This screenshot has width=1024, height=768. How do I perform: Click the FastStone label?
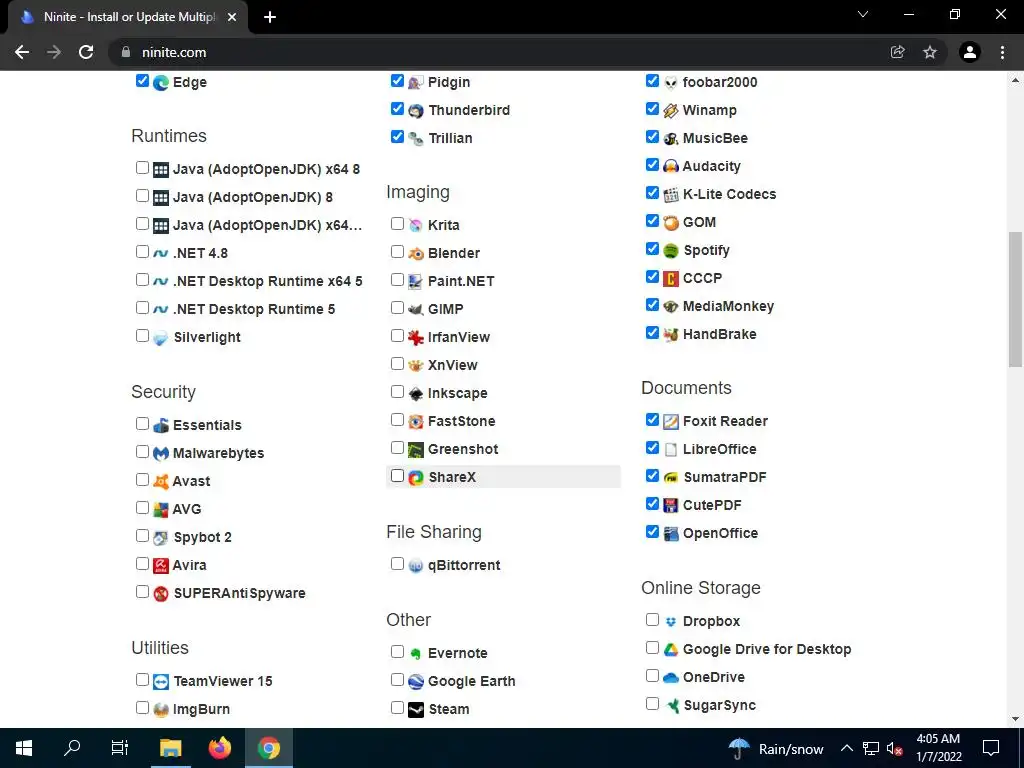click(462, 421)
